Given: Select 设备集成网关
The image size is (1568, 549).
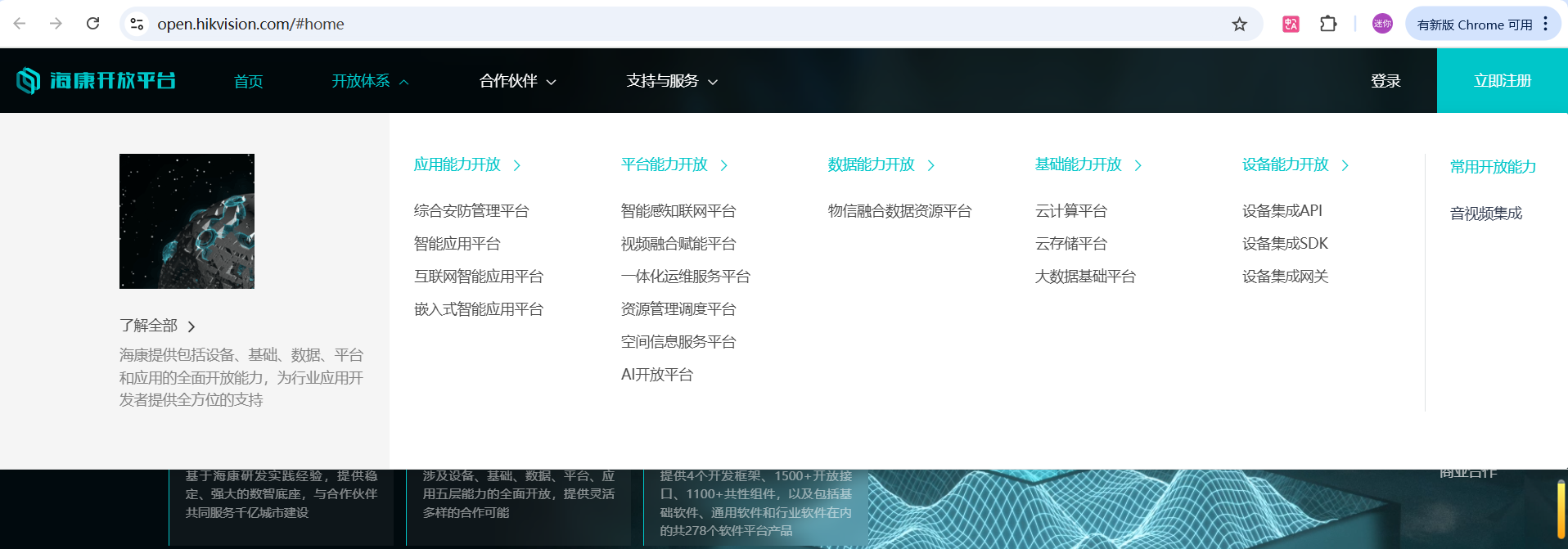Looking at the screenshot, I should click(1285, 277).
